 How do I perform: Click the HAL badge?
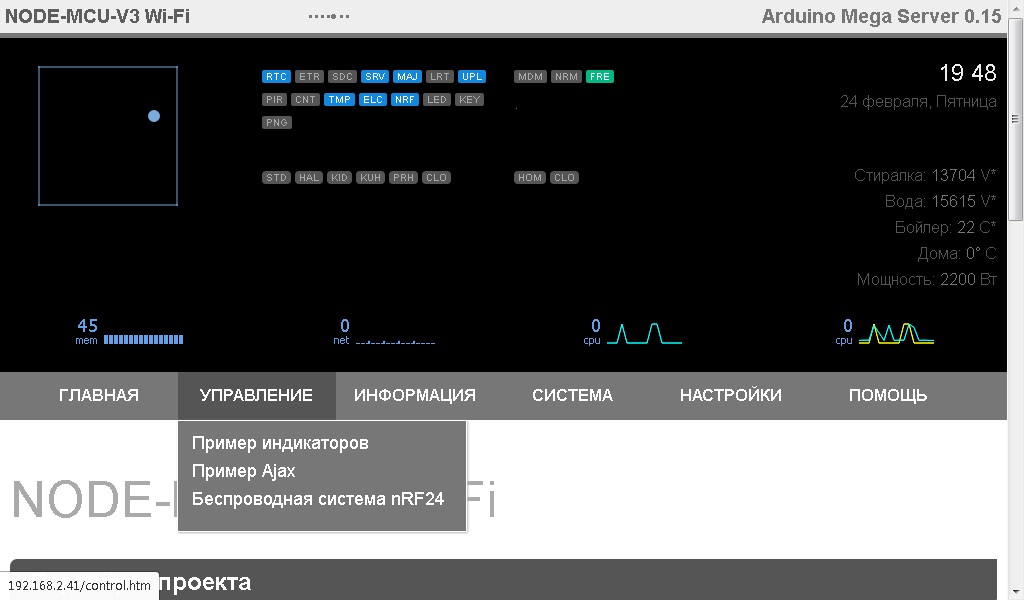pos(309,177)
